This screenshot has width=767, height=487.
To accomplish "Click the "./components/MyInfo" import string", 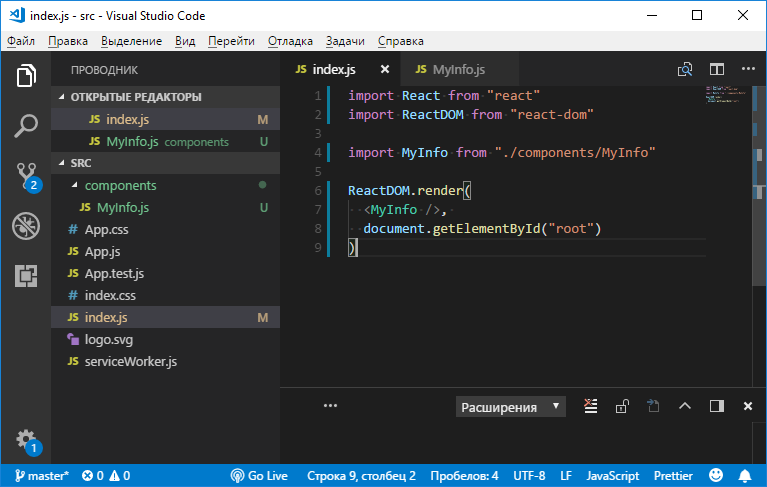I will click(x=575, y=153).
